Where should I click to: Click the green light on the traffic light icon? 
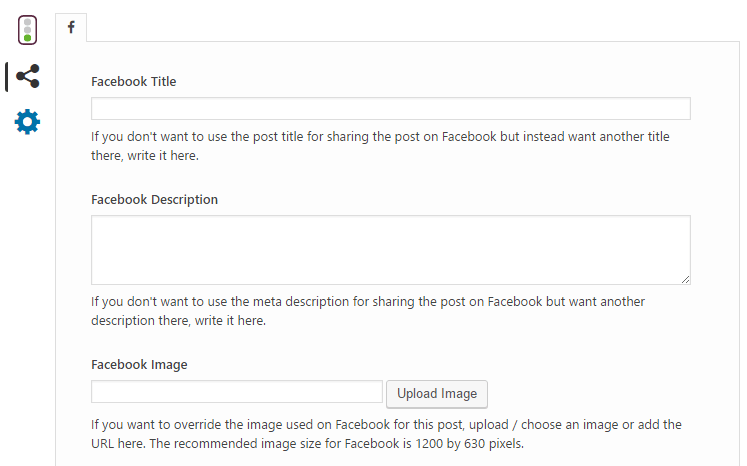point(28,38)
